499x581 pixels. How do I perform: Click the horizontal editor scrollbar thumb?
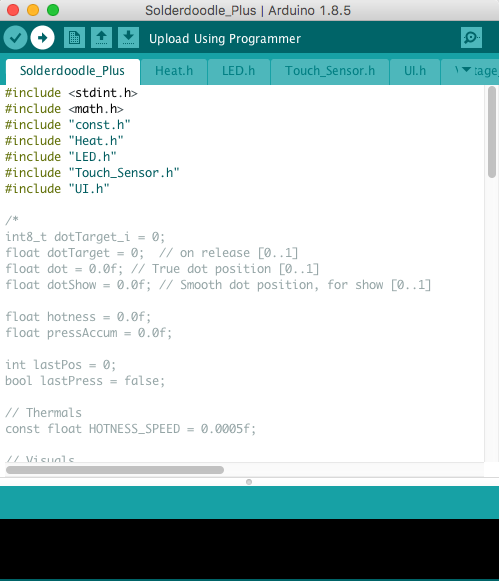coord(115,470)
